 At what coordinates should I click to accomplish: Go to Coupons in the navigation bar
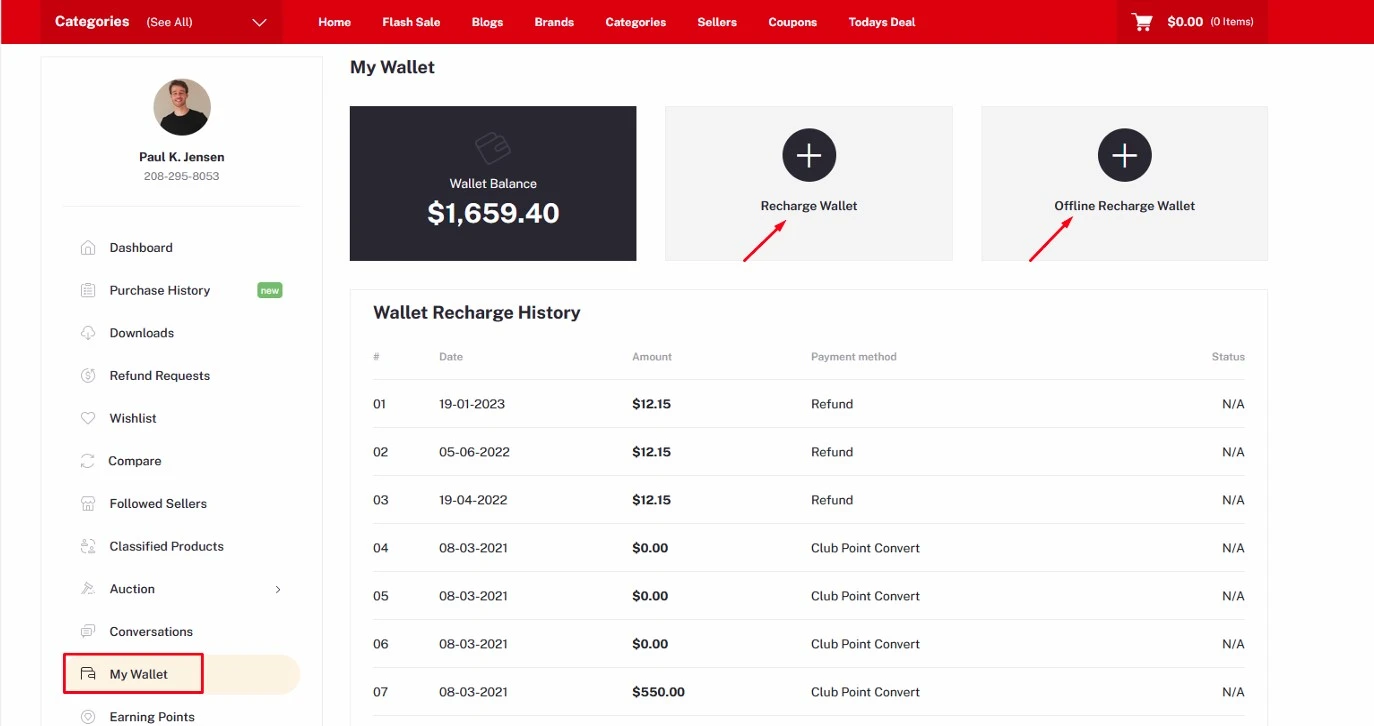click(792, 22)
